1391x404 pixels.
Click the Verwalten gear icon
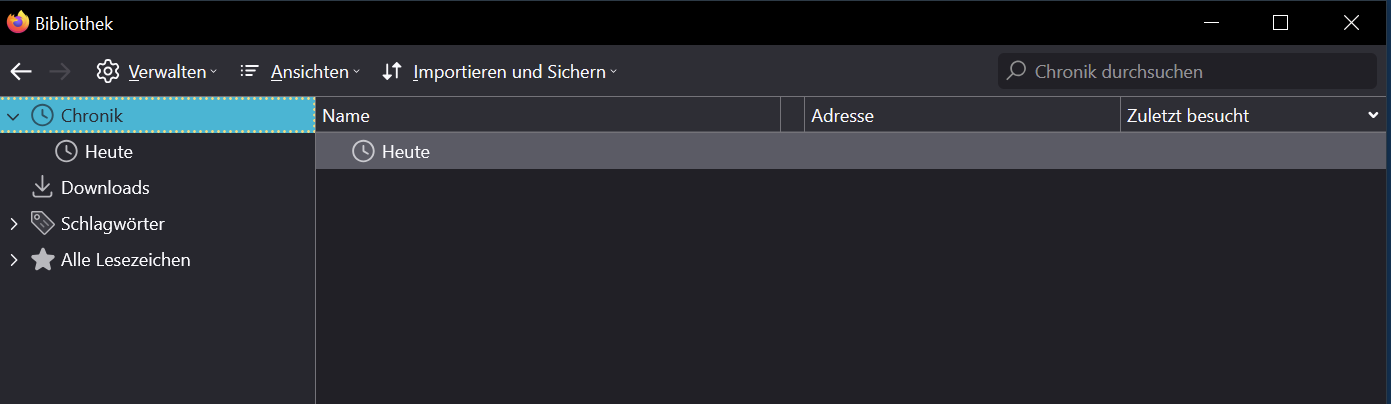point(108,72)
